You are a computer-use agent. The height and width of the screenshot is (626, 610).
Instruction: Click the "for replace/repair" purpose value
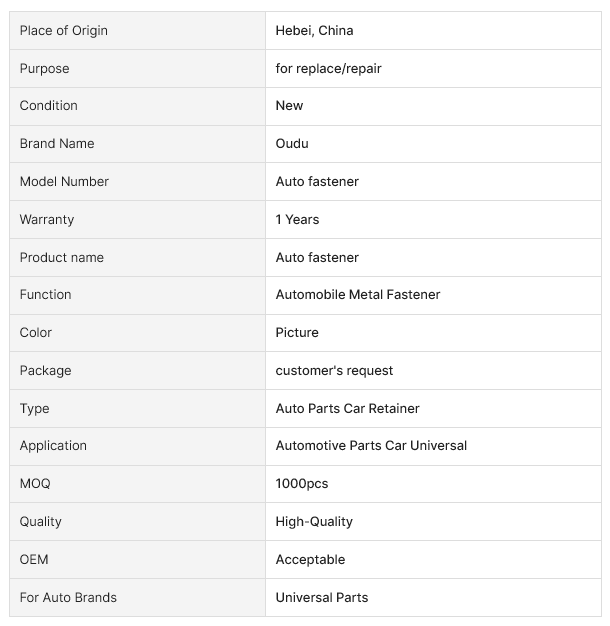click(x=328, y=68)
